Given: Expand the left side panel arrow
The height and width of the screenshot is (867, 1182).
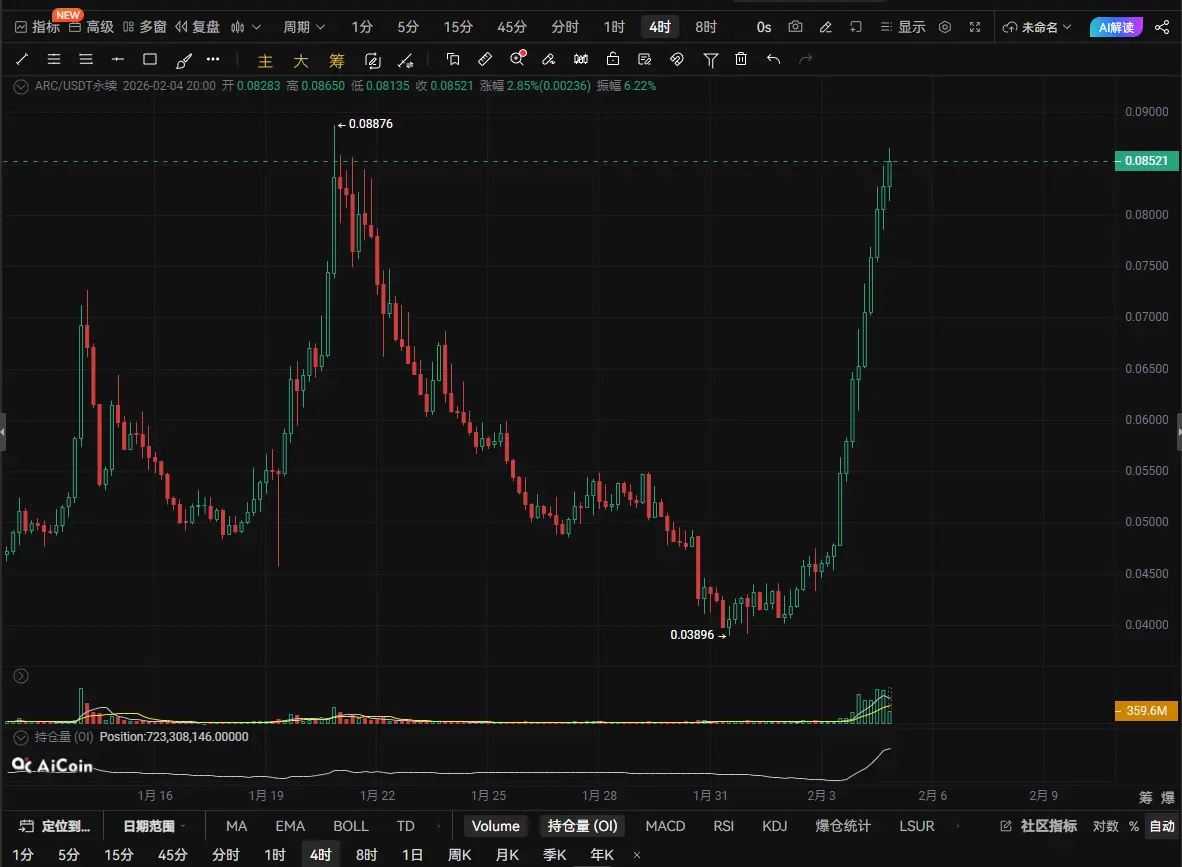Looking at the screenshot, I should click(3, 432).
